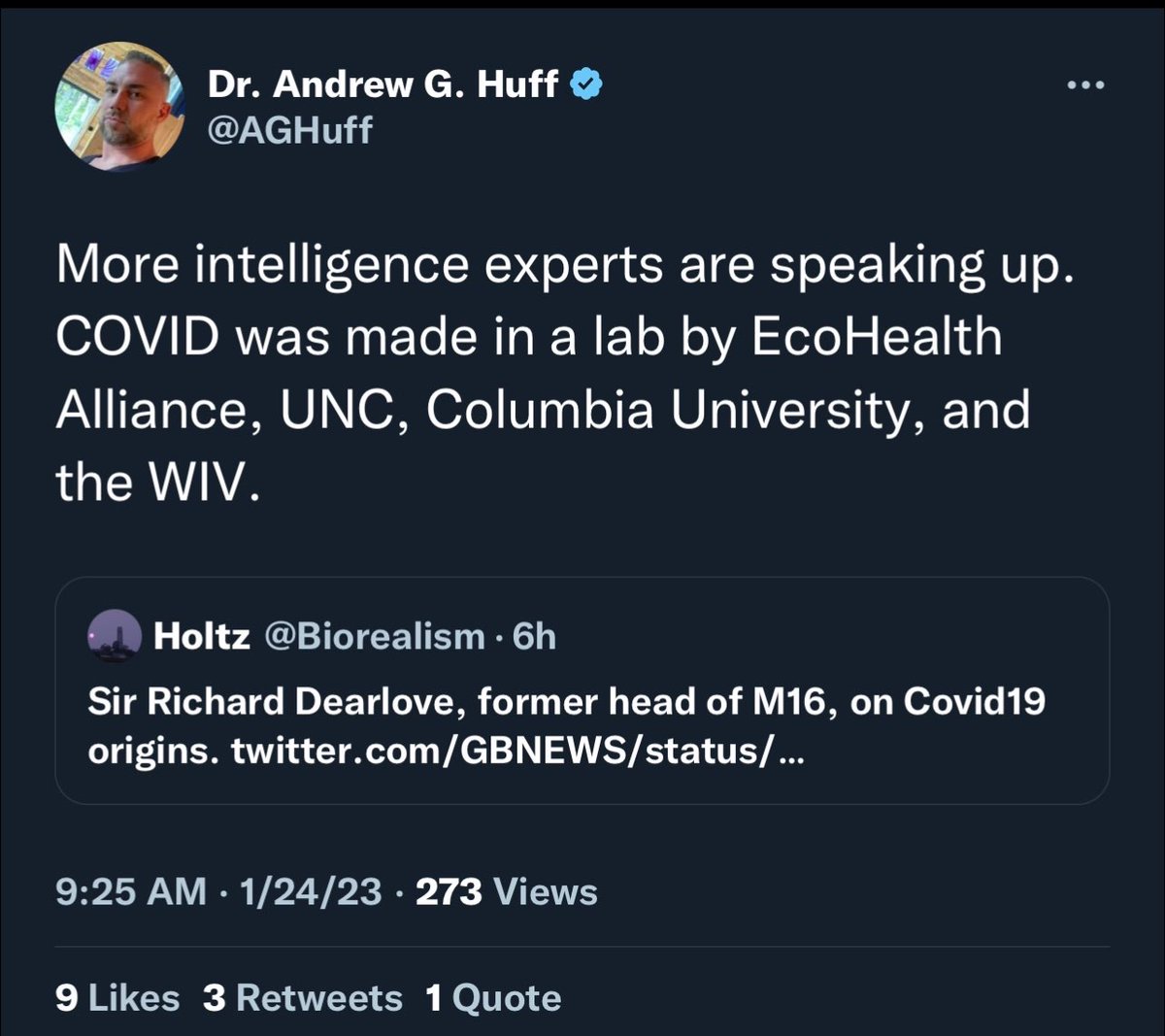
Task: Click the Holtz avatar in quoted tweet
Action: 115,636
